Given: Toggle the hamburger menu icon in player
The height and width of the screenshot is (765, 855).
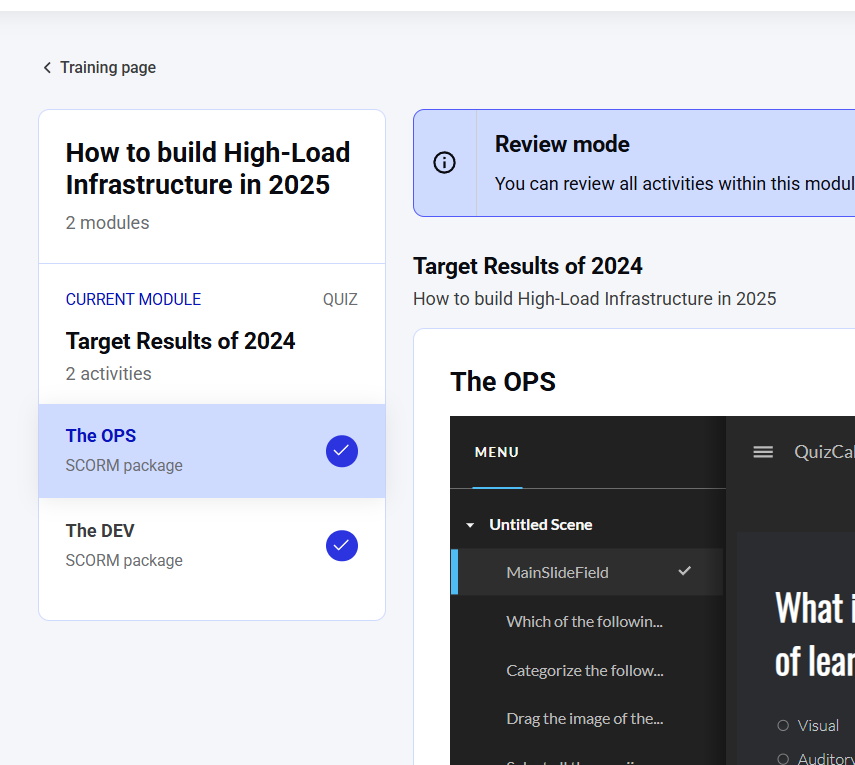Looking at the screenshot, I should pyautogui.click(x=763, y=452).
